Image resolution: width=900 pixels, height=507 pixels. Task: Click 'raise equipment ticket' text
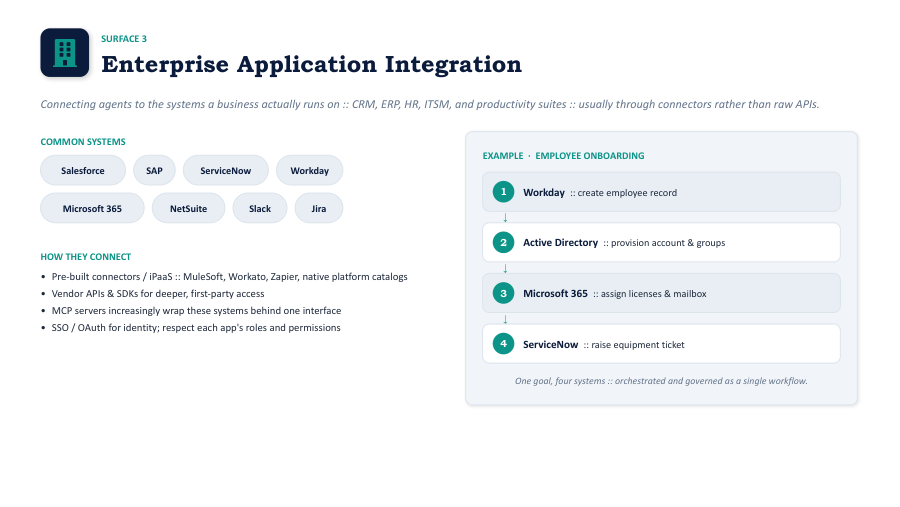click(638, 345)
